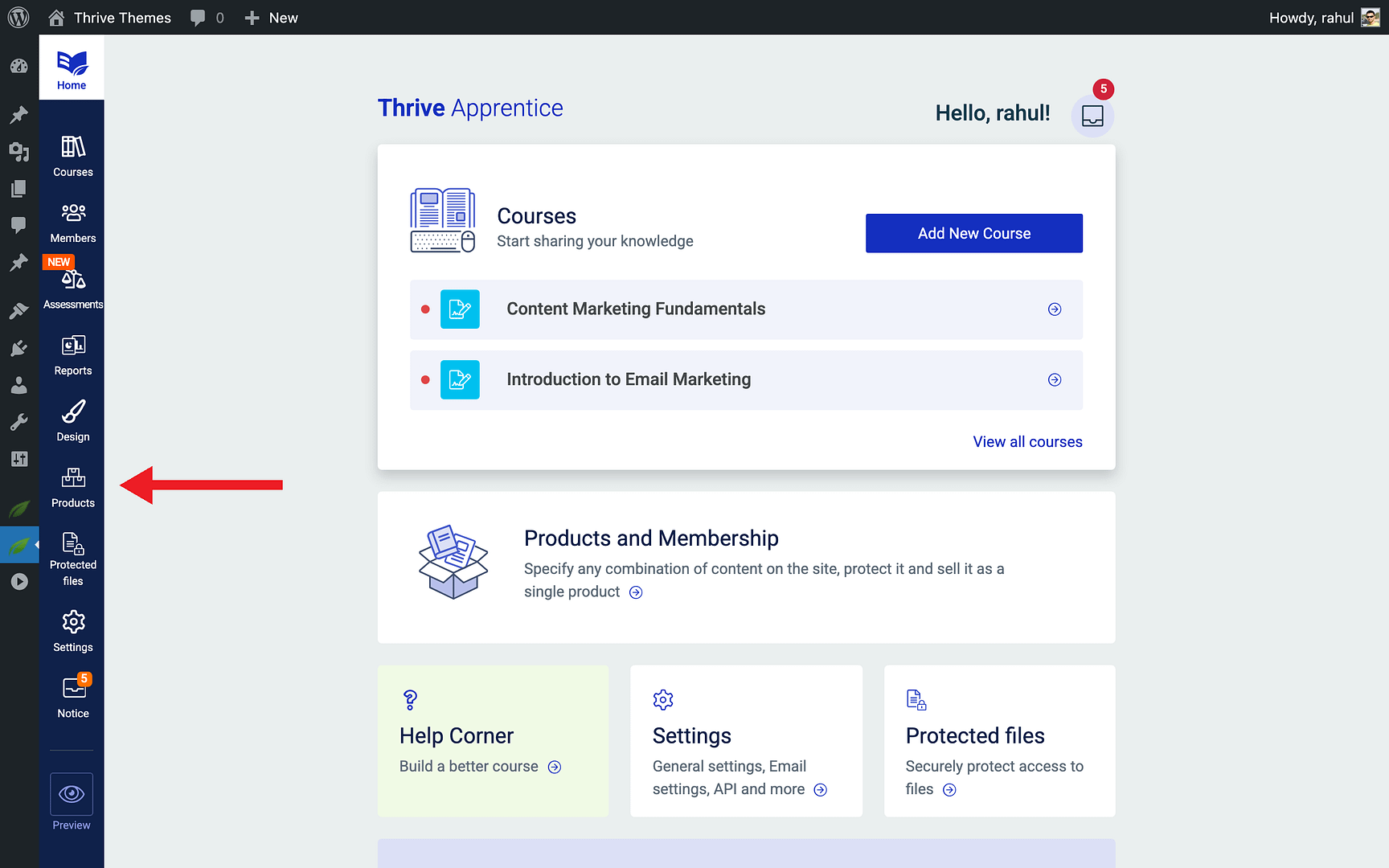Open the Comments bubble in the admin bar
The height and width of the screenshot is (868, 1389).
point(200,17)
